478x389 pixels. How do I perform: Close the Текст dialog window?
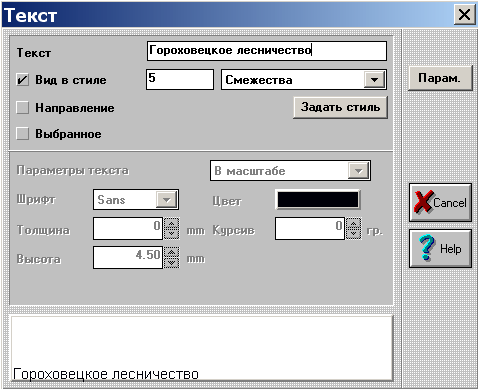pos(464,15)
